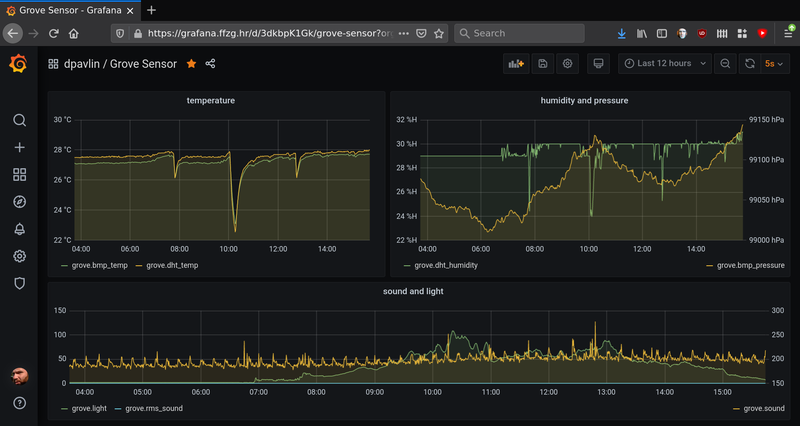Open the four squares extension icon
800x426 pixels.
pyautogui.click(x=742, y=33)
